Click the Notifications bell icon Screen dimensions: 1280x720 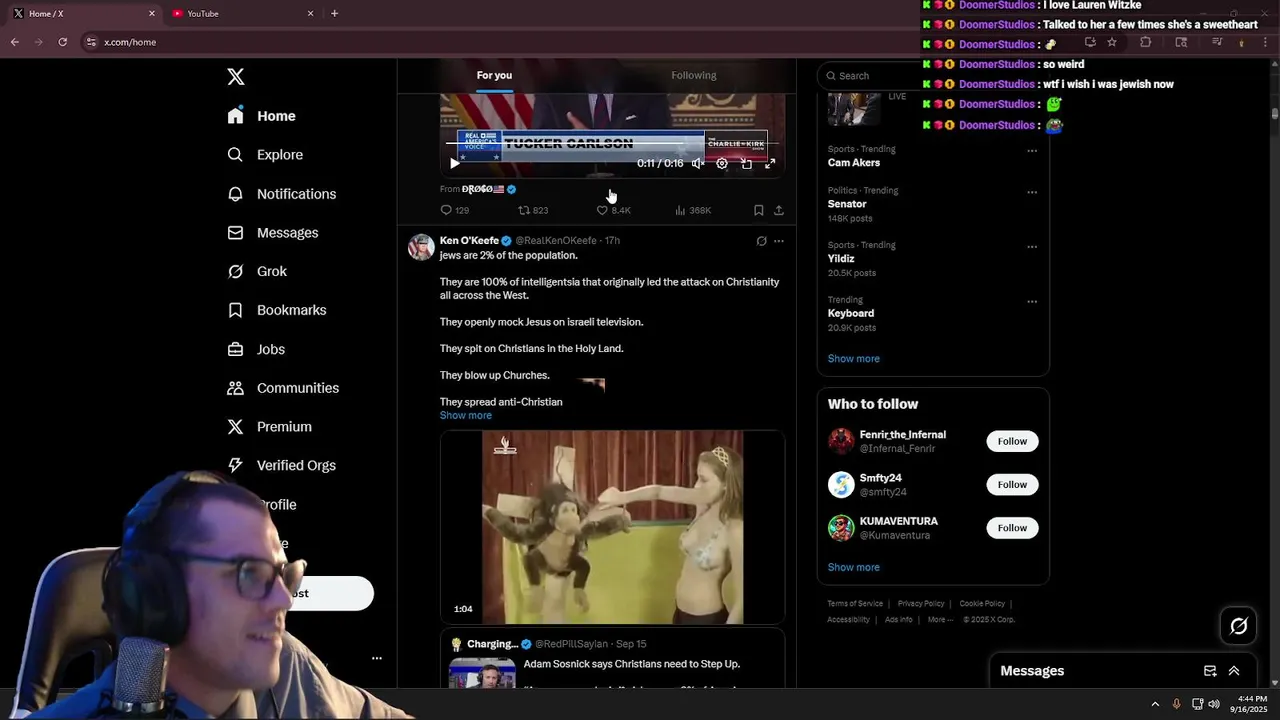pos(235,194)
